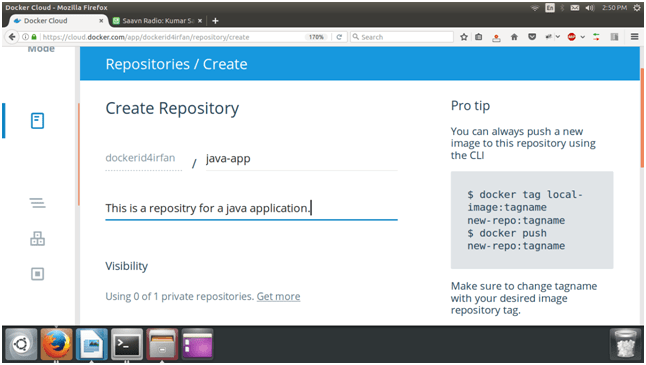Expand the Adblock Plus dropdown arrow

coord(583,37)
